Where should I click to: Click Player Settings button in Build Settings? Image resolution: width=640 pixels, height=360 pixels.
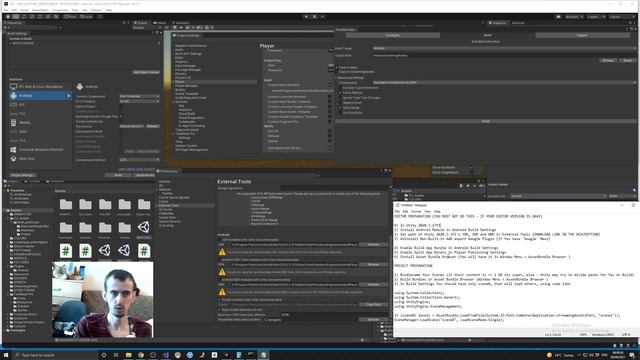point(22,175)
